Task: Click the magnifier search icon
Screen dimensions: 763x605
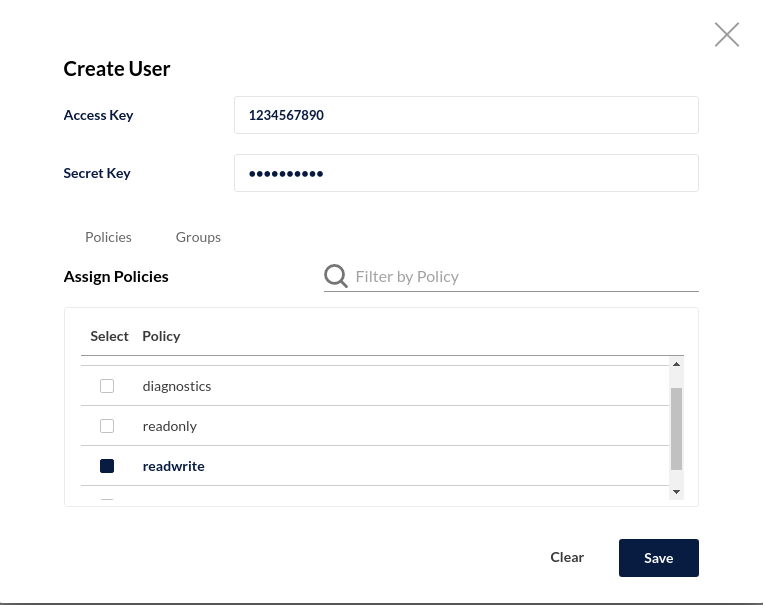Action: (x=336, y=276)
